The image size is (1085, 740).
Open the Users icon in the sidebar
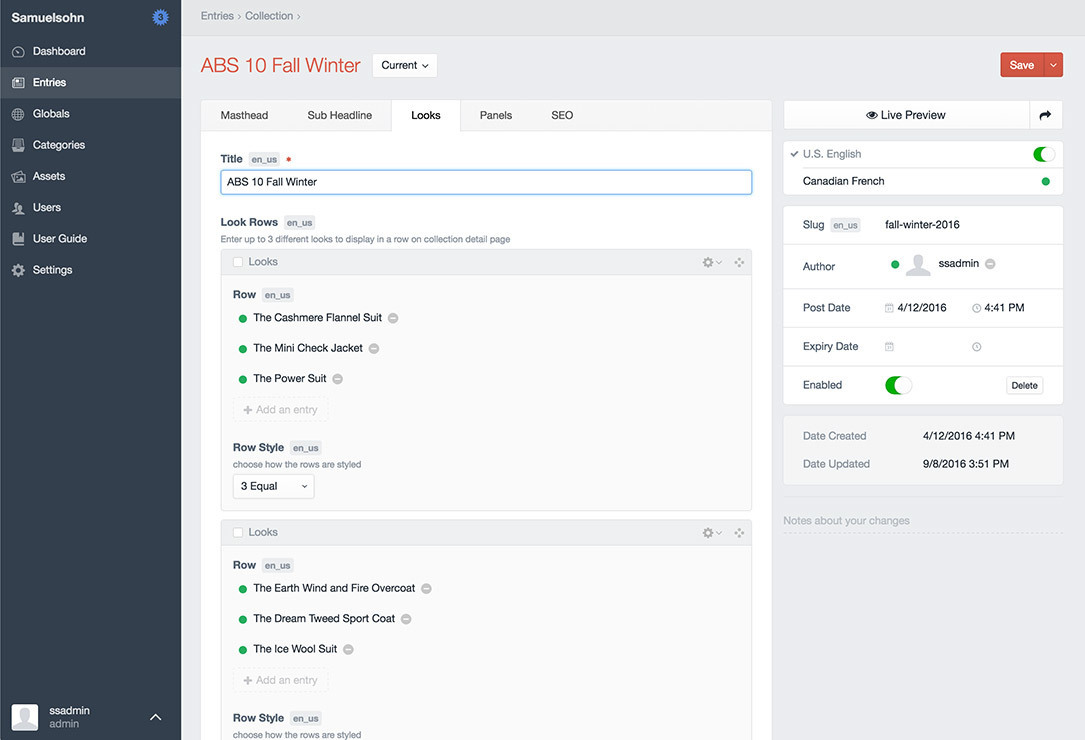pos(18,208)
